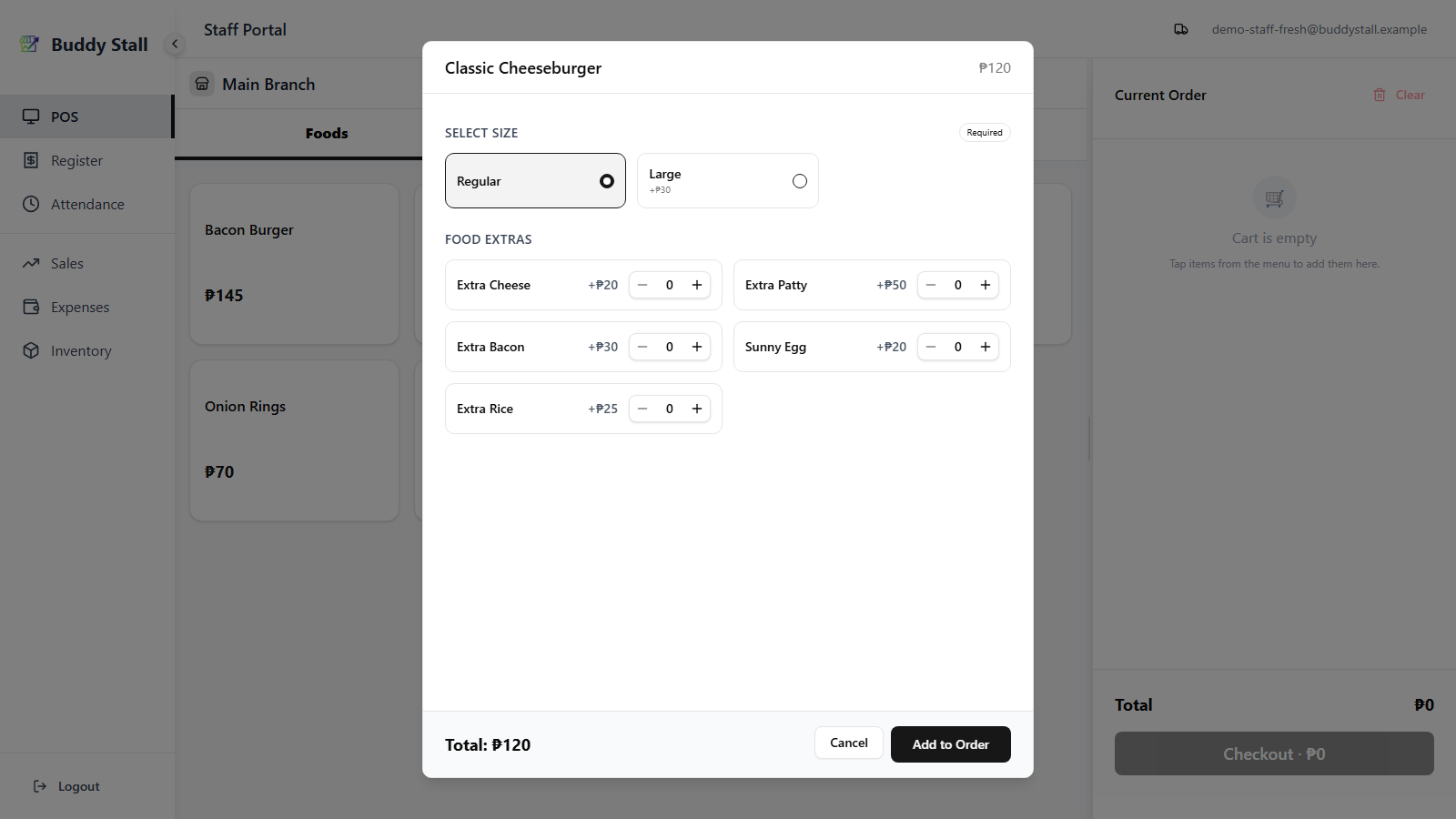Log out of the staff portal
Screen dimensions: 1456x819
tap(66, 786)
